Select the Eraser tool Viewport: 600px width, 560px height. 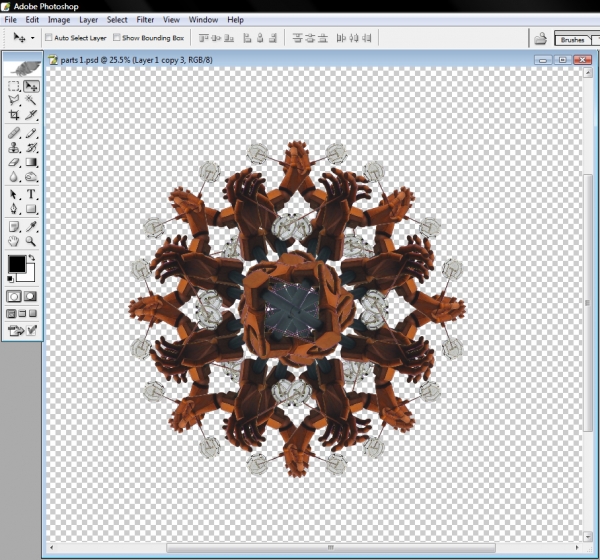pos(14,162)
